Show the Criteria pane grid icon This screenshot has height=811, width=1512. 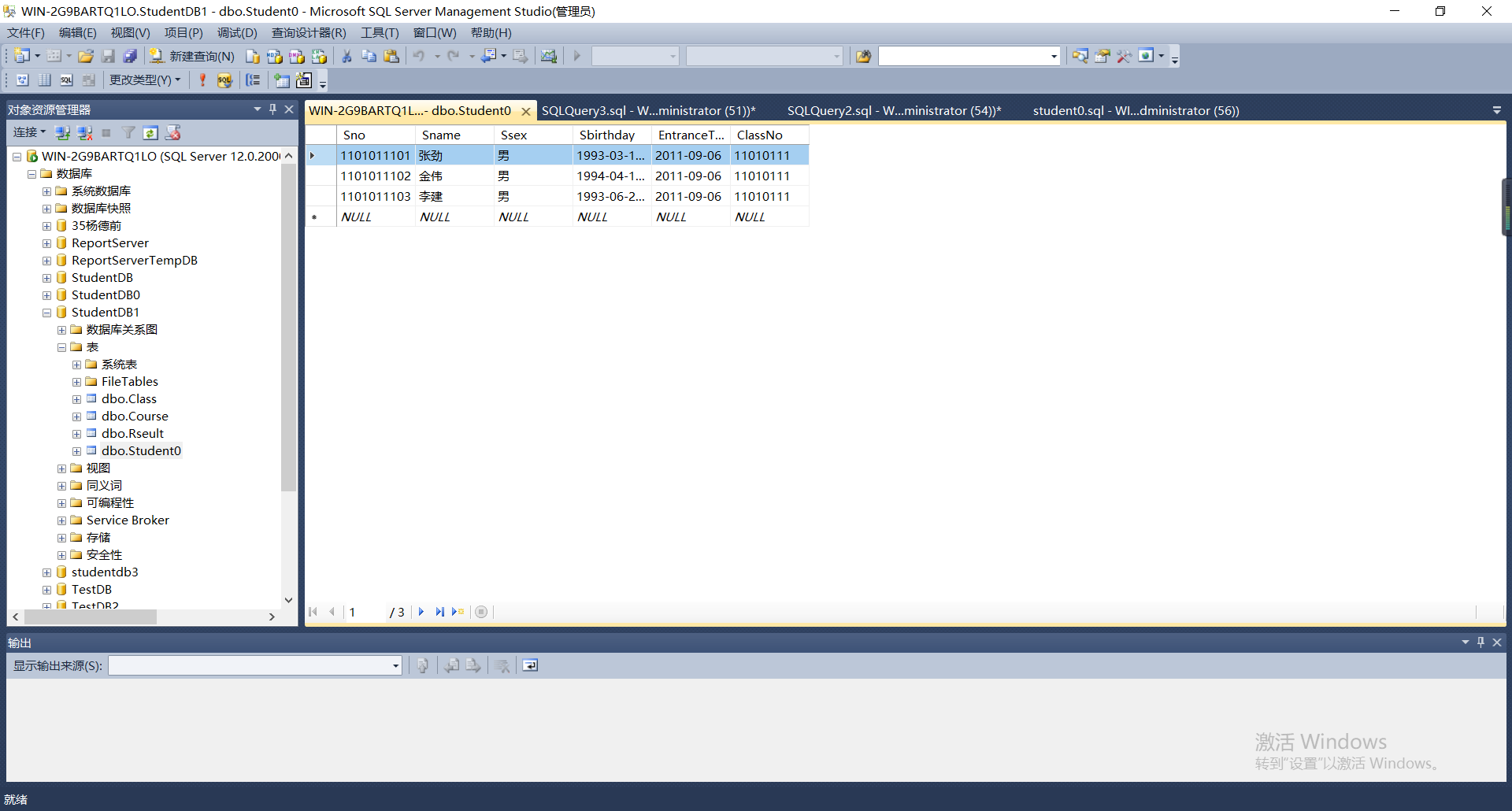click(45, 80)
